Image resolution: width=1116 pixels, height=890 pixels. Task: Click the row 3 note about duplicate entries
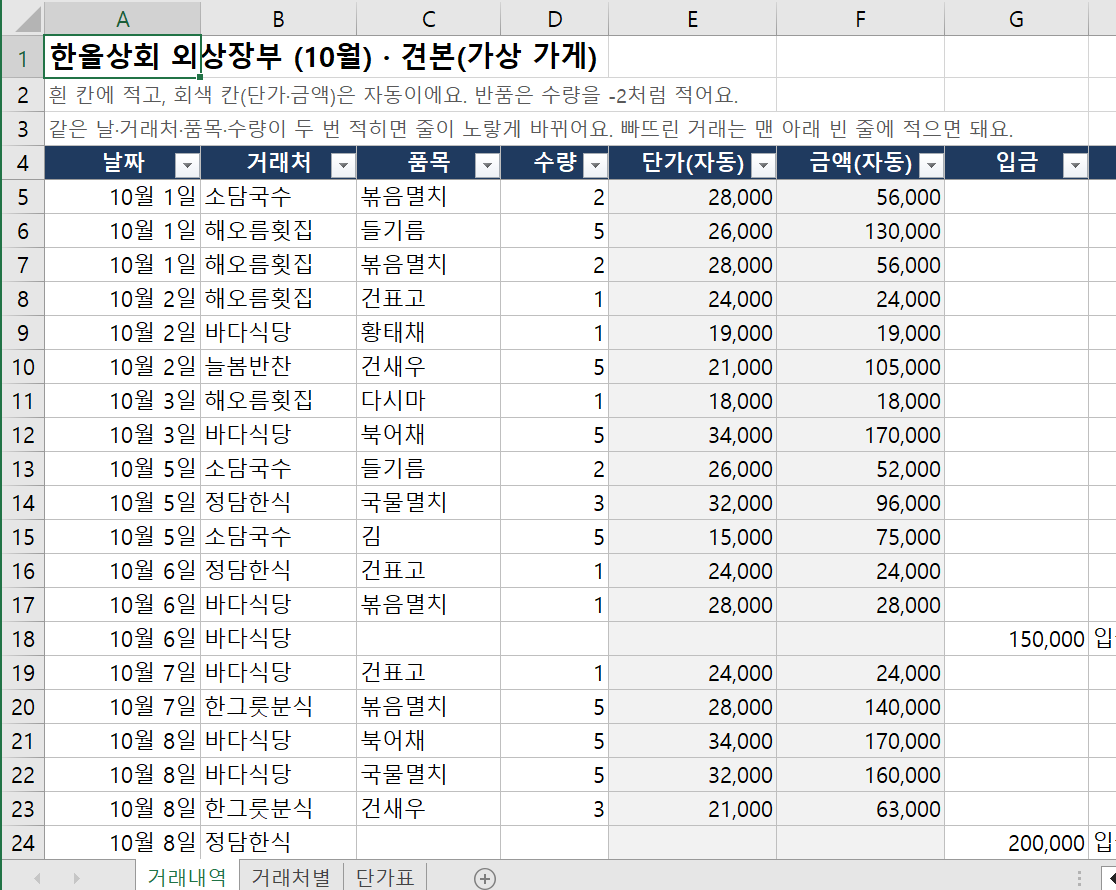tap(531, 129)
